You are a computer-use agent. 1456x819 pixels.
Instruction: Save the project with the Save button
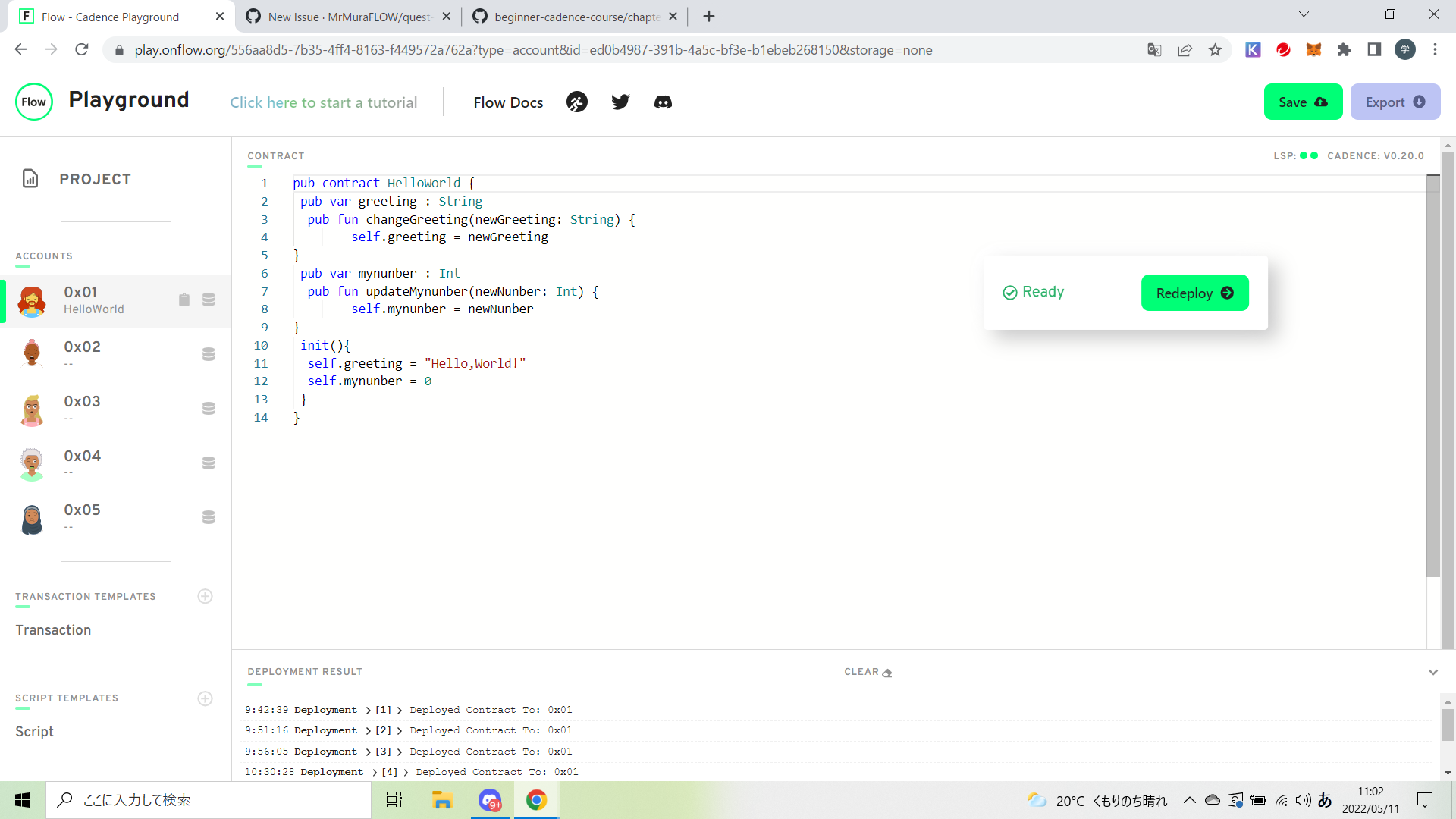point(1302,101)
